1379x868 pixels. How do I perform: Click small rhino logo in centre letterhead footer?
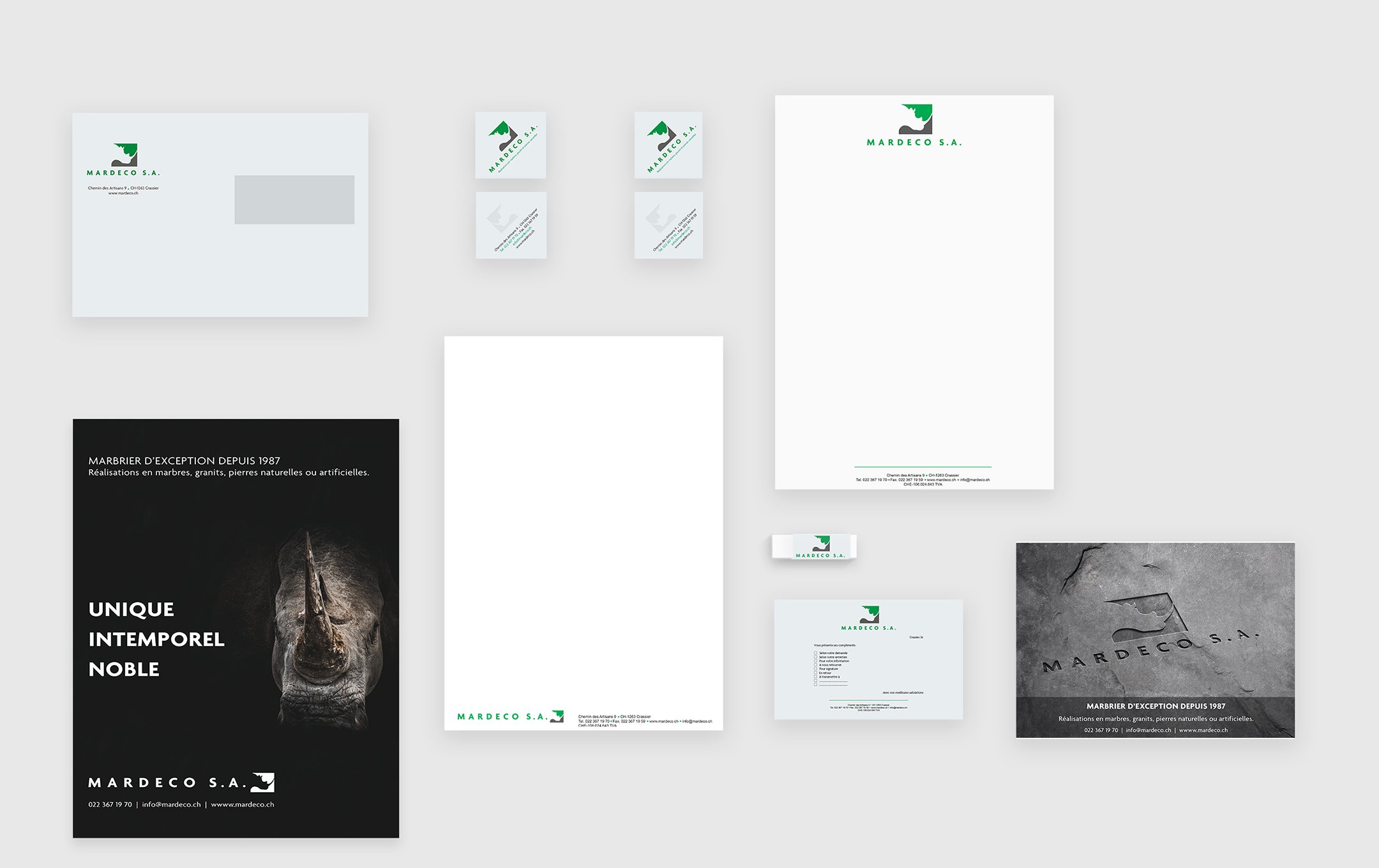tap(557, 716)
